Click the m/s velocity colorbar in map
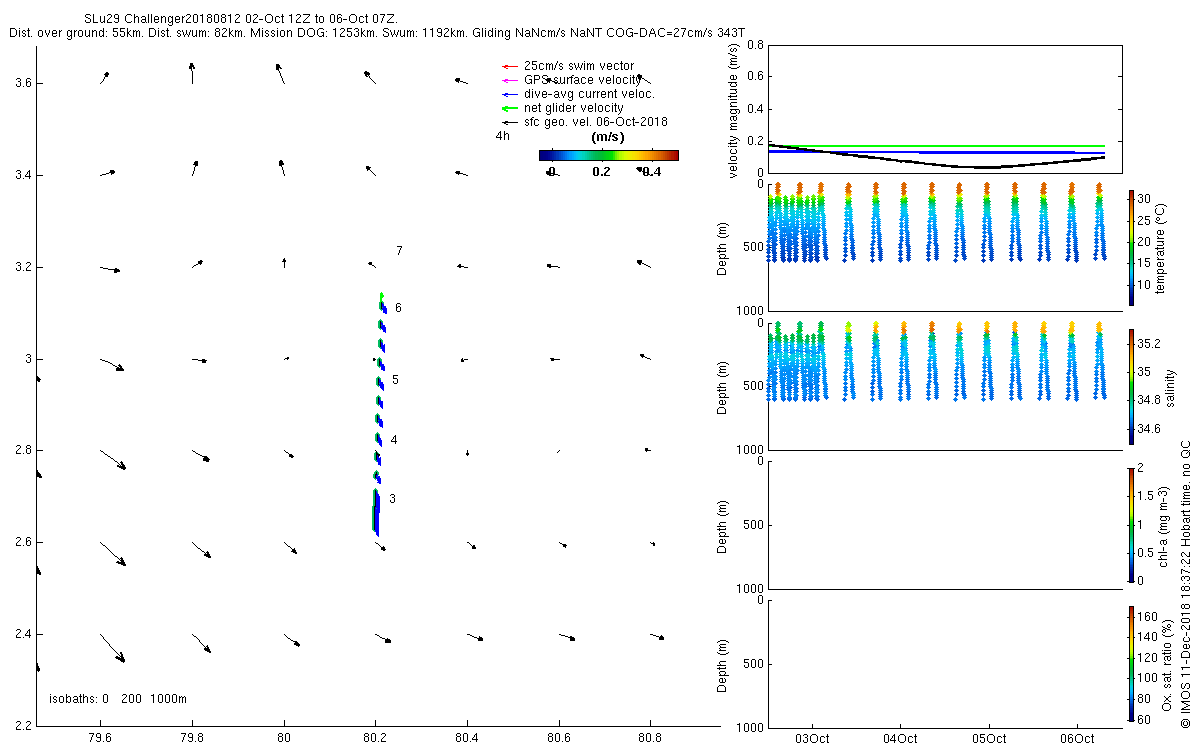Image resolution: width=1200 pixels, height=750 pixels. 608,155
